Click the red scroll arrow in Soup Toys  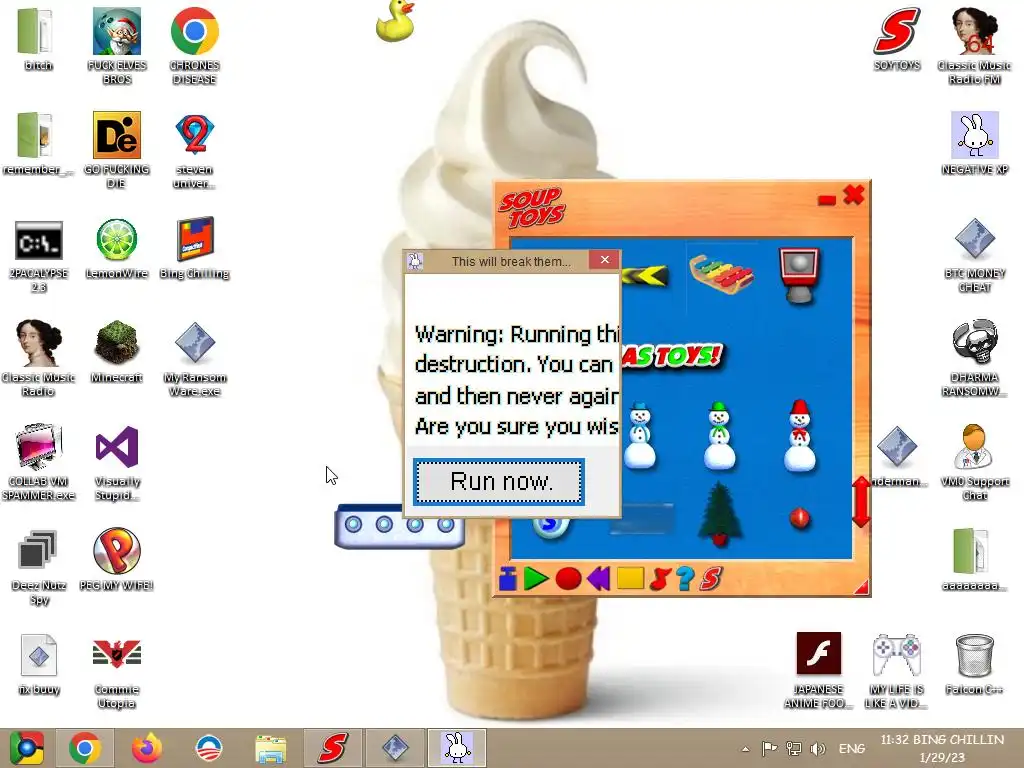pyautogui.click(x=861, y=502)
